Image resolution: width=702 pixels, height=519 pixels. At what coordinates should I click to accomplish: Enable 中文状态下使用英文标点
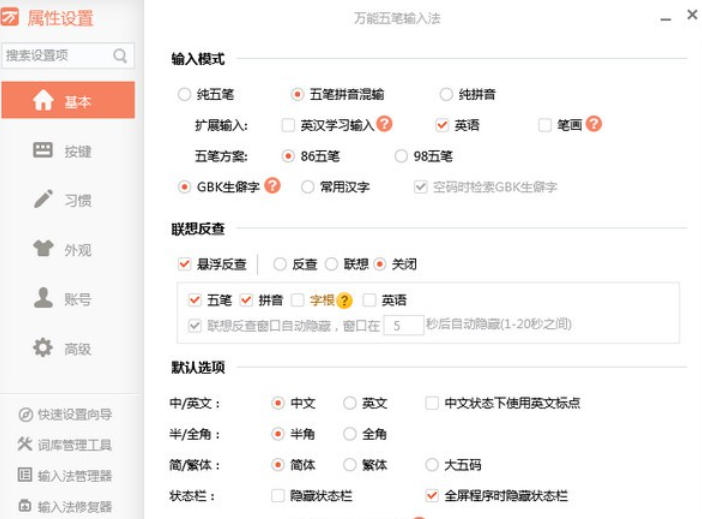click(x=432, y=403)
